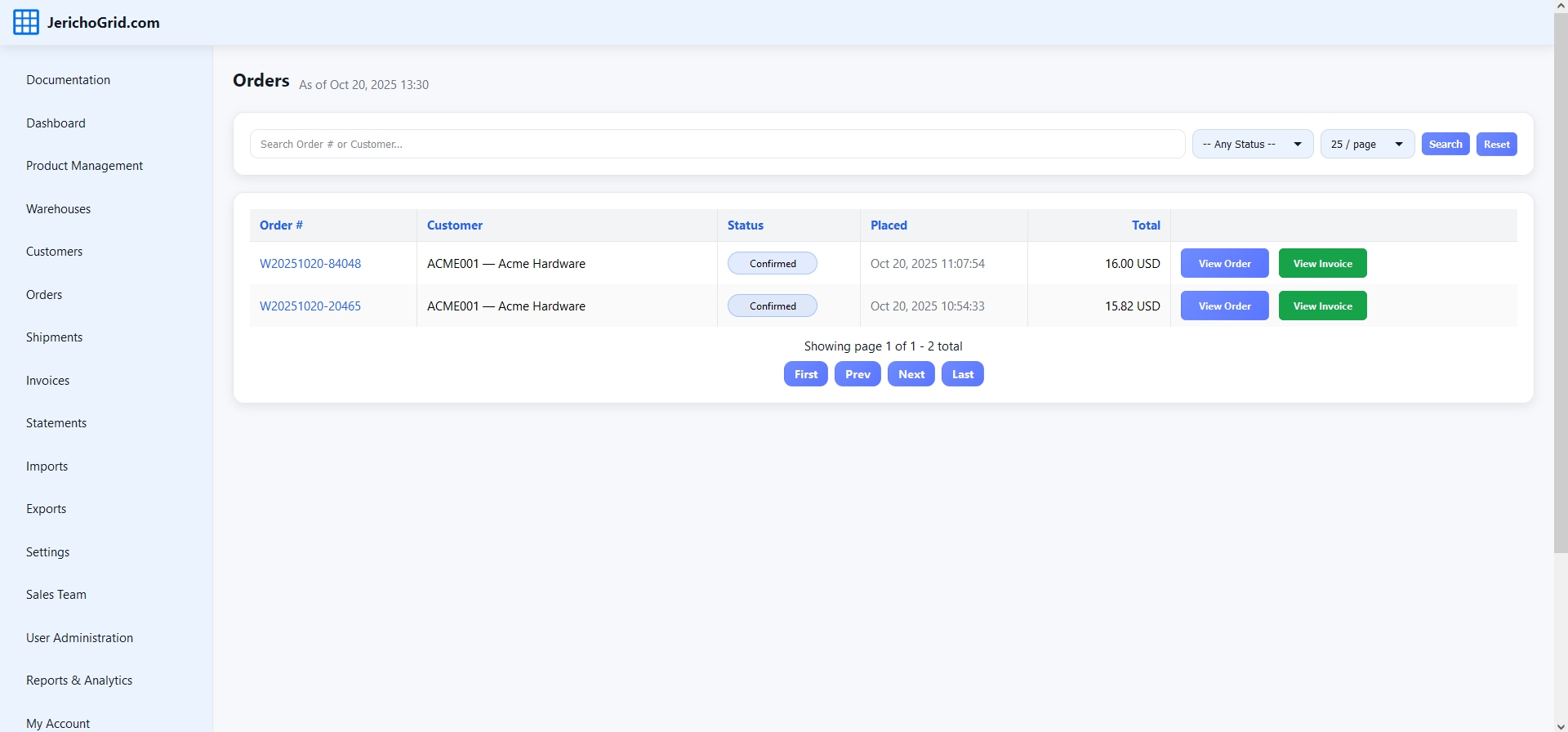The width and height of the screenshot is (1568, 732).
Task: Open order W20251020-20465 link
Action: [310, 306]
